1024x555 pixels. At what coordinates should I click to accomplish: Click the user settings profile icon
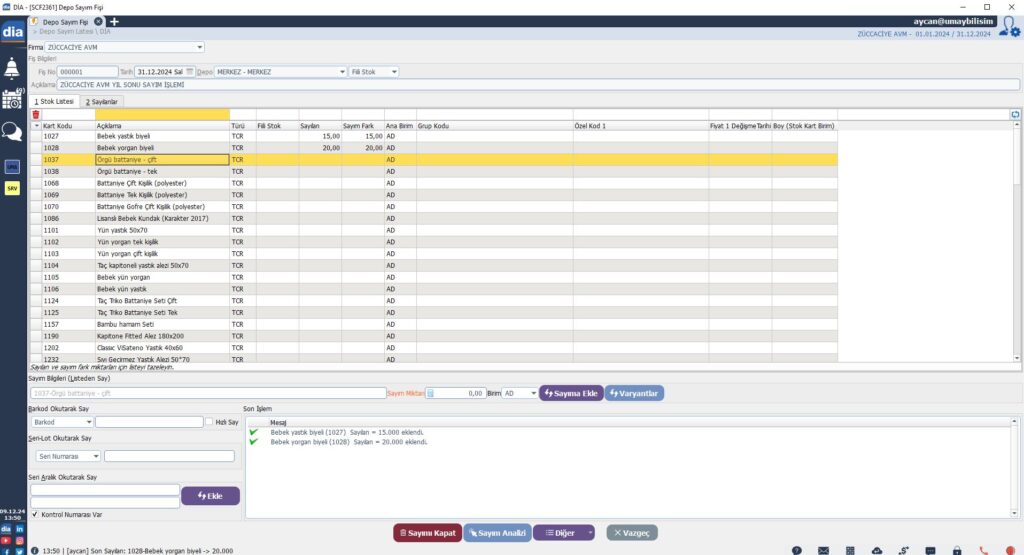(1010, 27)
